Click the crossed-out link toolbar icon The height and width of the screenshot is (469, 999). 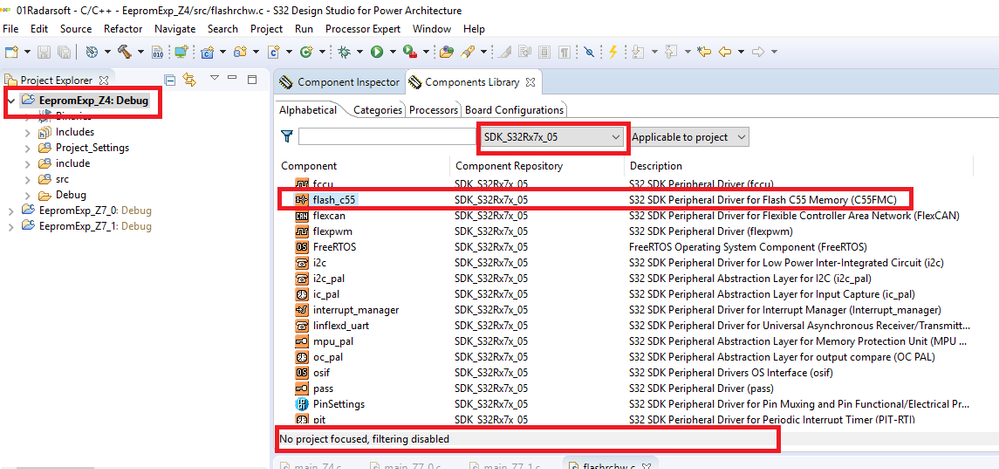(589, 52)
